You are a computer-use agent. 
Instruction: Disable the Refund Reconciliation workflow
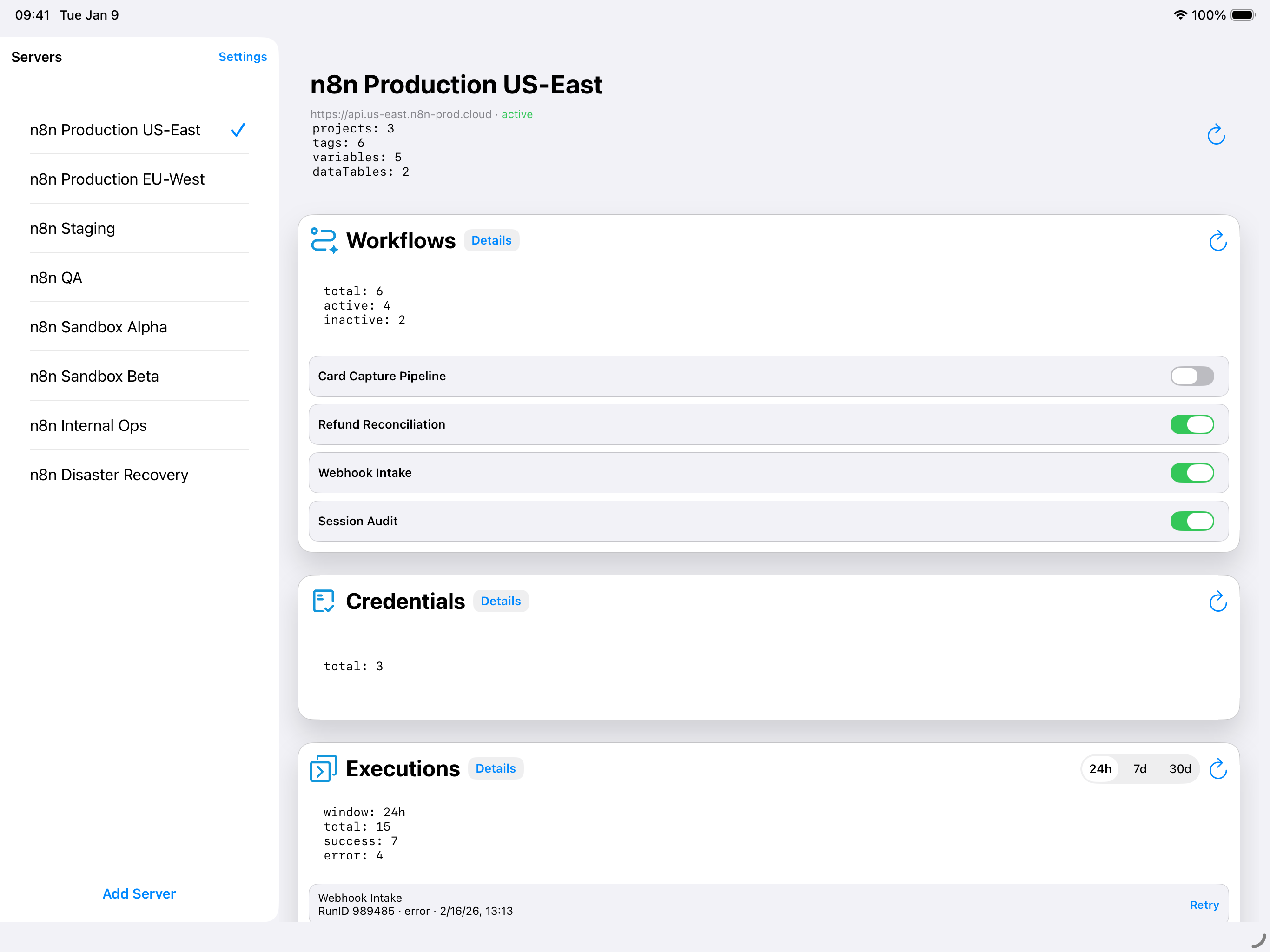(1192, 424)
